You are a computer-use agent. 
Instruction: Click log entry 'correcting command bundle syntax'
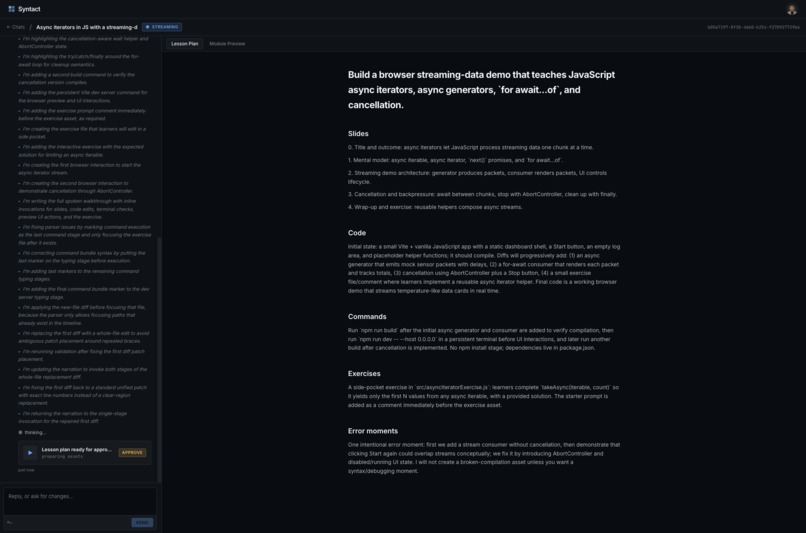point(82,257)
